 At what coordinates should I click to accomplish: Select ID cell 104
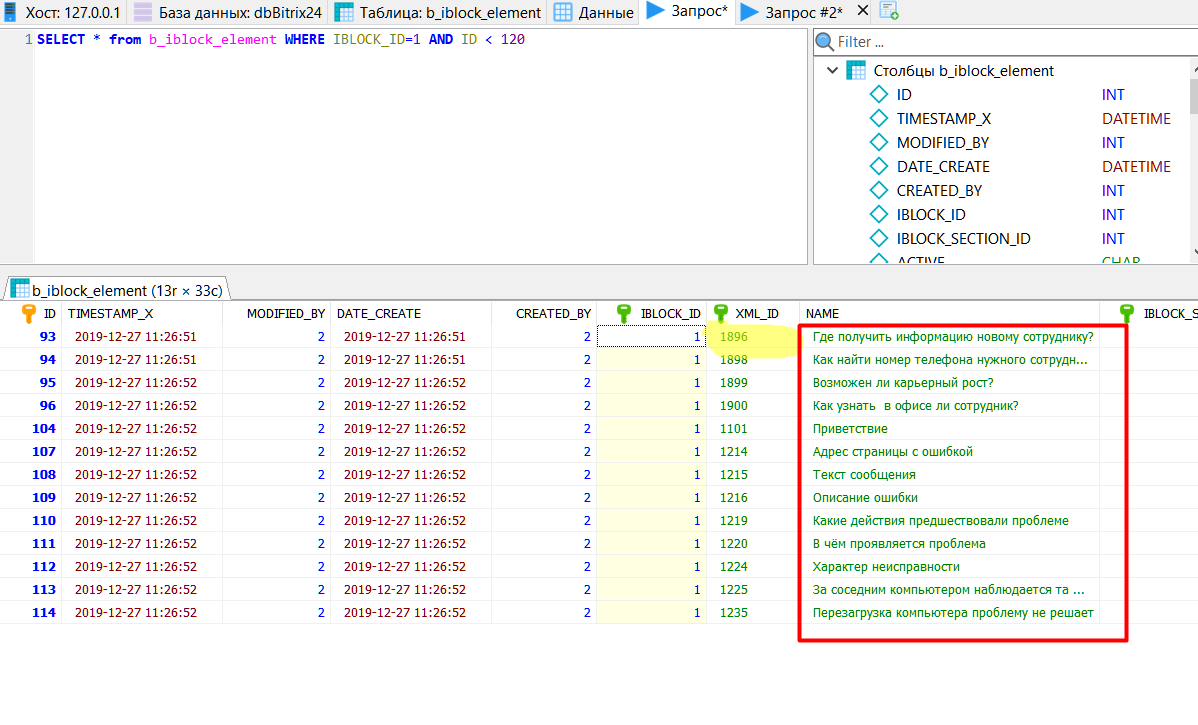[x=31, y=429]
